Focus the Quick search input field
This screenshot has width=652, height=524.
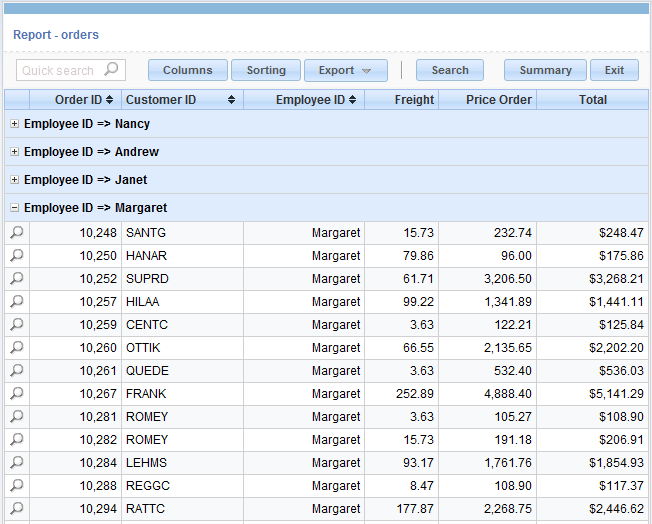tap(59, 70)
